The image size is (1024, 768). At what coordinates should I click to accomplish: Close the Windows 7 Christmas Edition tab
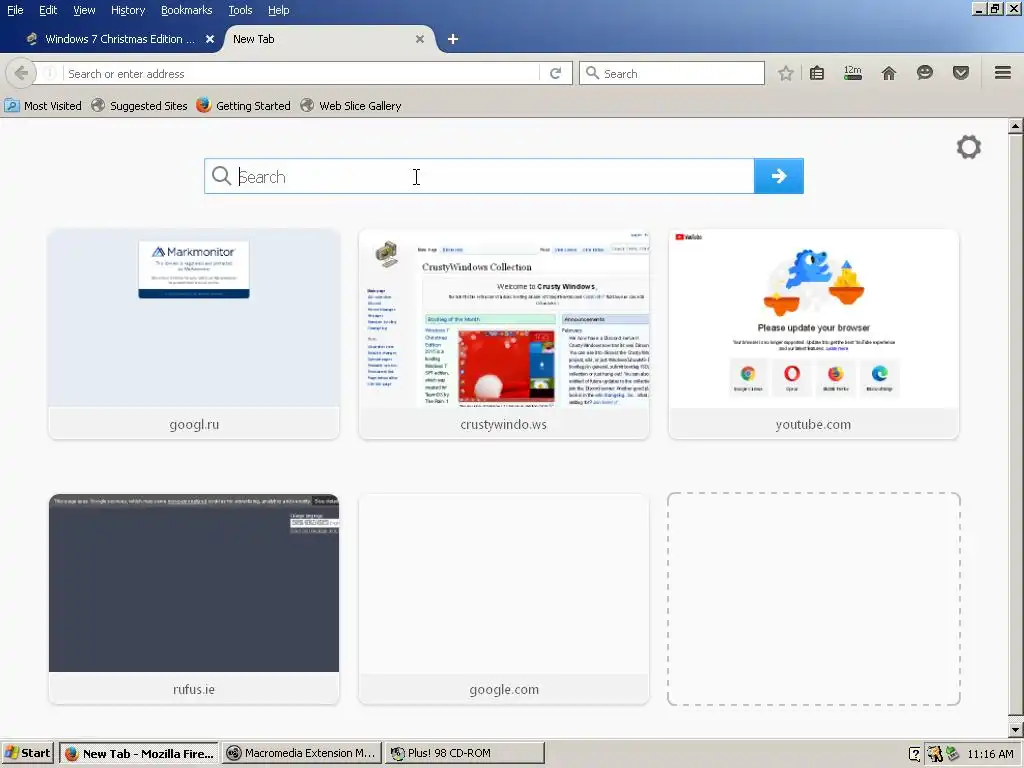[x=210, y=39]
